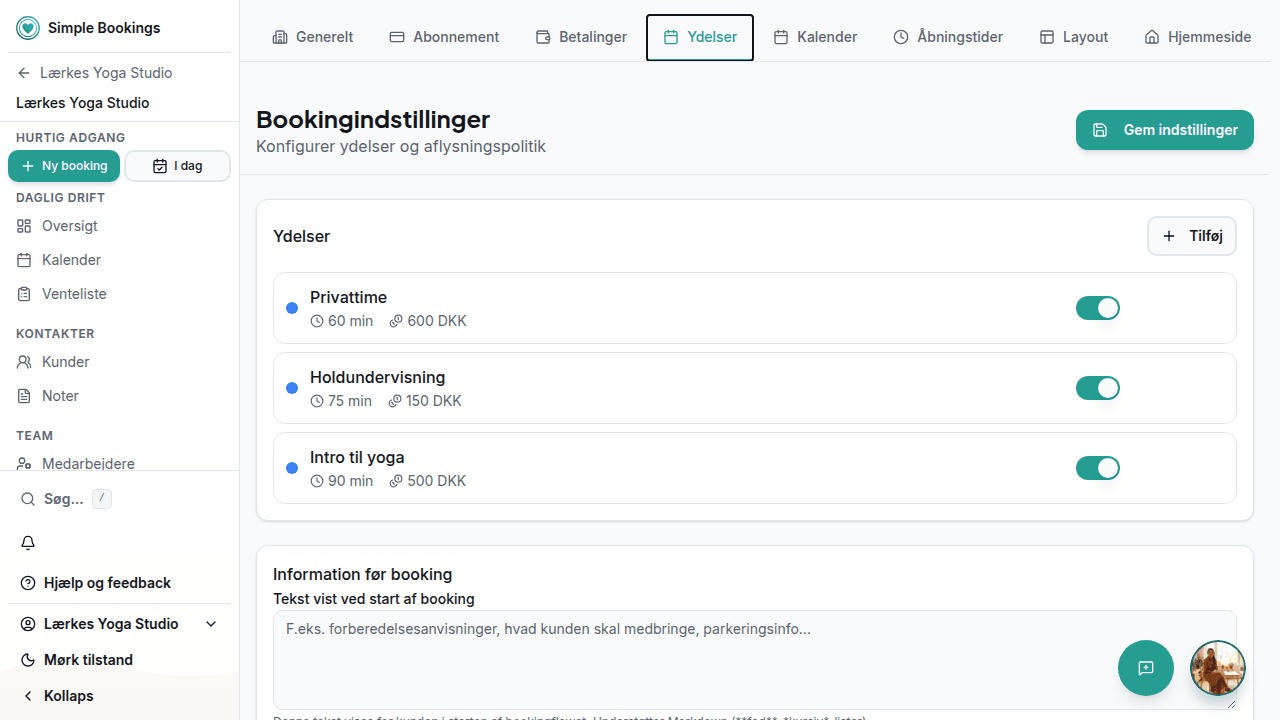
Task: Click the clock icon next to 90 min
Action: click(317, 481)
